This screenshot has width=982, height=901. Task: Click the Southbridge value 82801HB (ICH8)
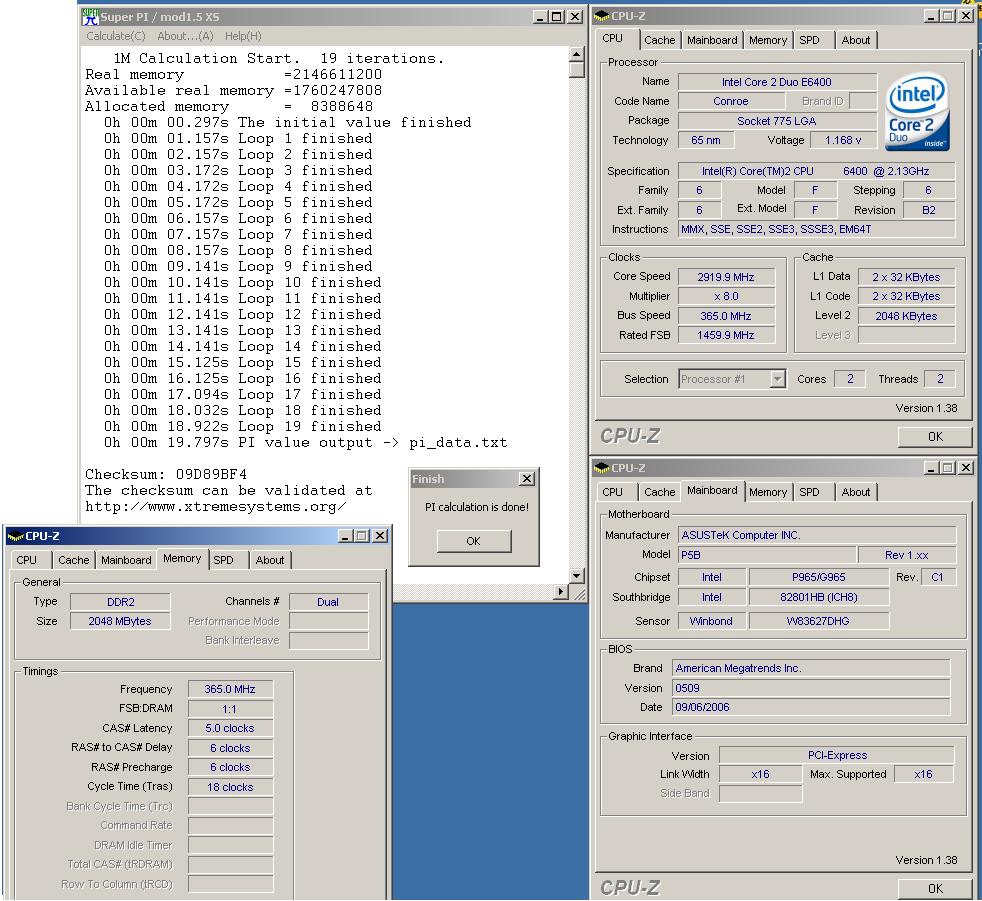tap(819, 597)
